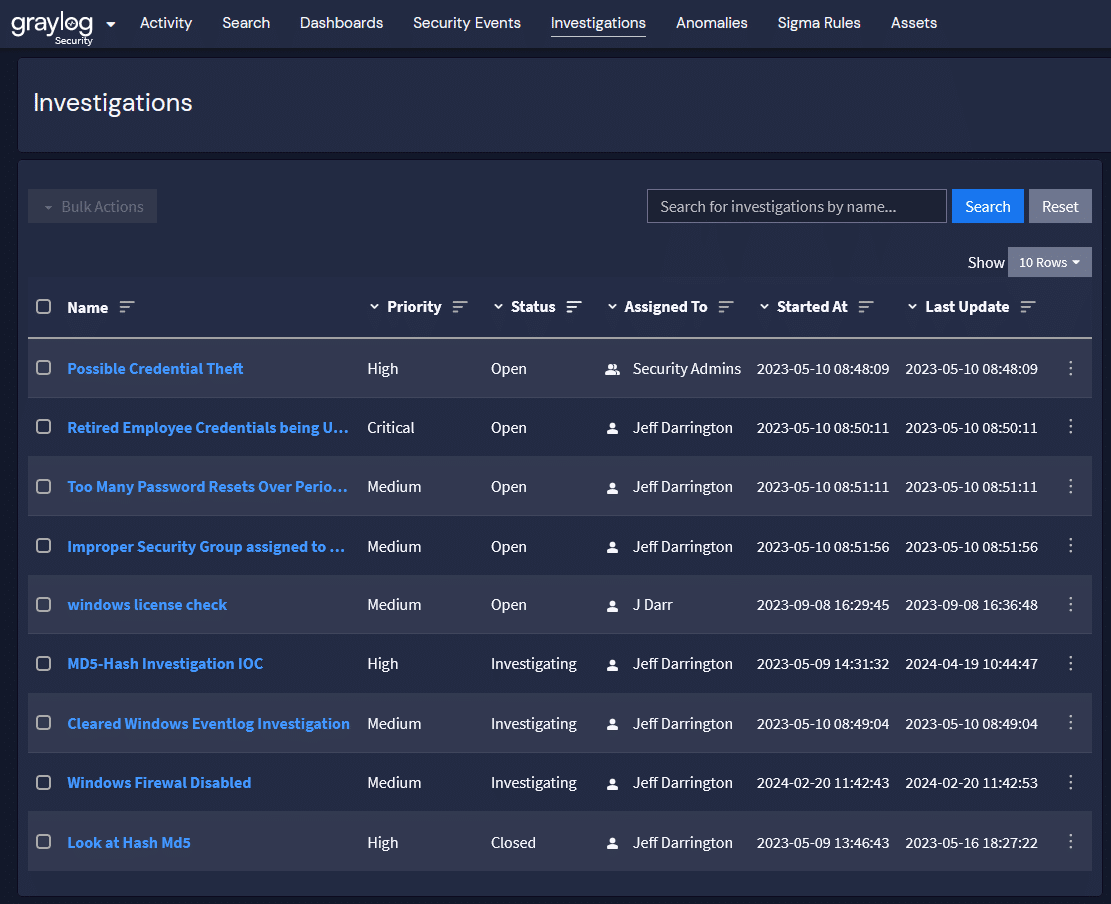Click sort icon next to Last Update
1111x904 pixels.
pyautogui.click(x=1027, y=307)
